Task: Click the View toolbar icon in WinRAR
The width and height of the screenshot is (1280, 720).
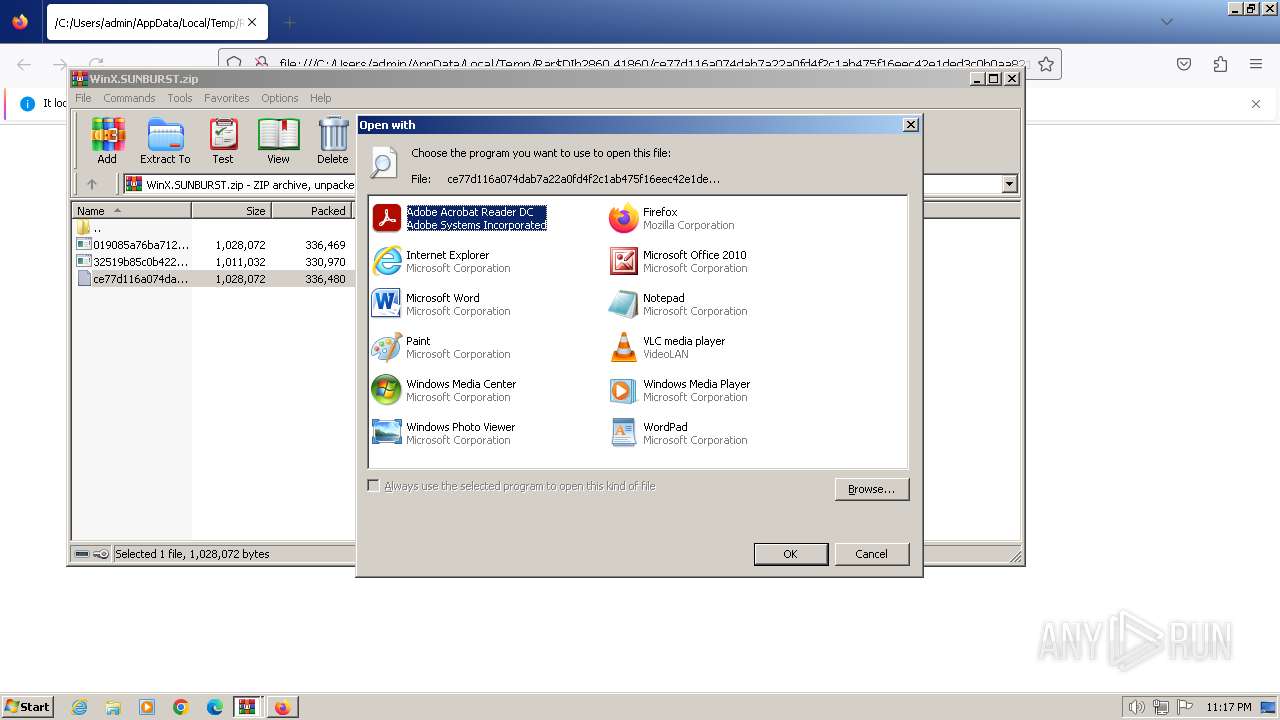Action: tap(278, 140)
